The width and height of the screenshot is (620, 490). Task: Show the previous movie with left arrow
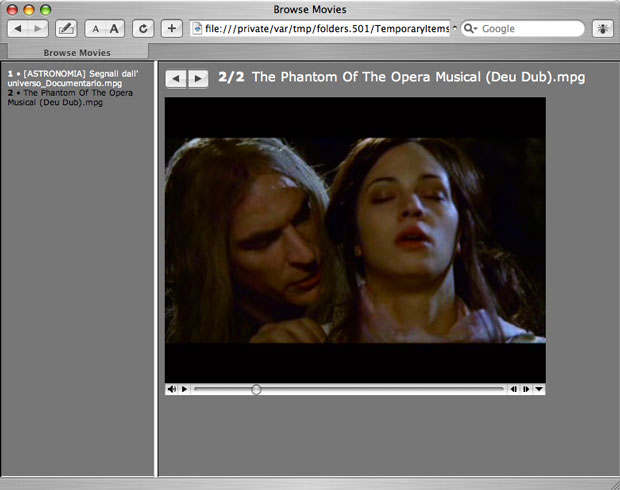point(176,79)
